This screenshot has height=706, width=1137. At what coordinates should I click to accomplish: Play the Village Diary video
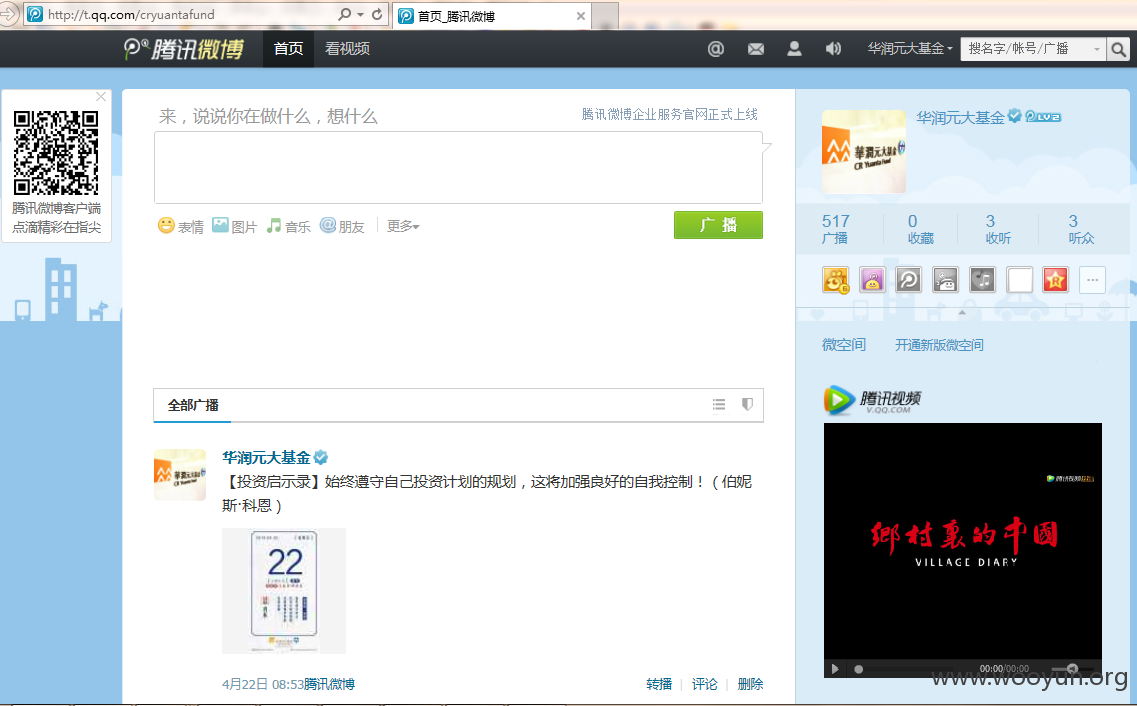pos(835,669)
